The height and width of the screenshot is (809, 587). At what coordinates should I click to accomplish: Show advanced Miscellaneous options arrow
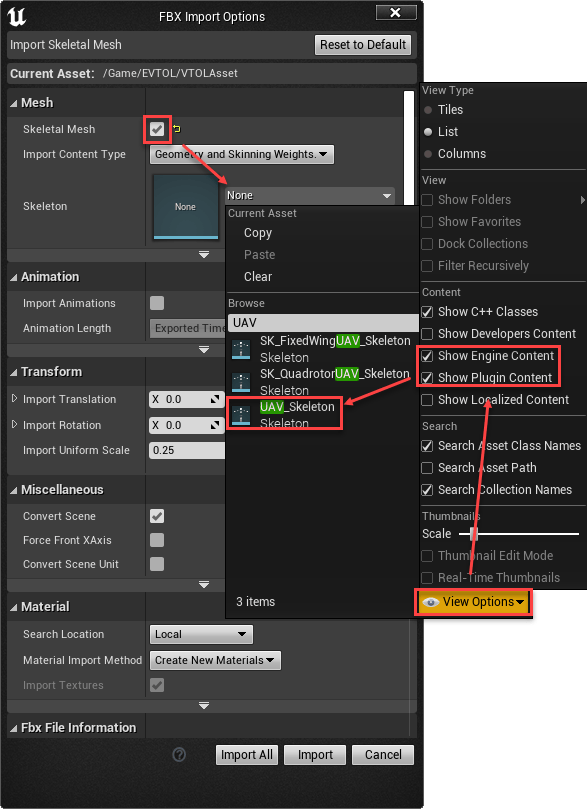click(204, 585)
